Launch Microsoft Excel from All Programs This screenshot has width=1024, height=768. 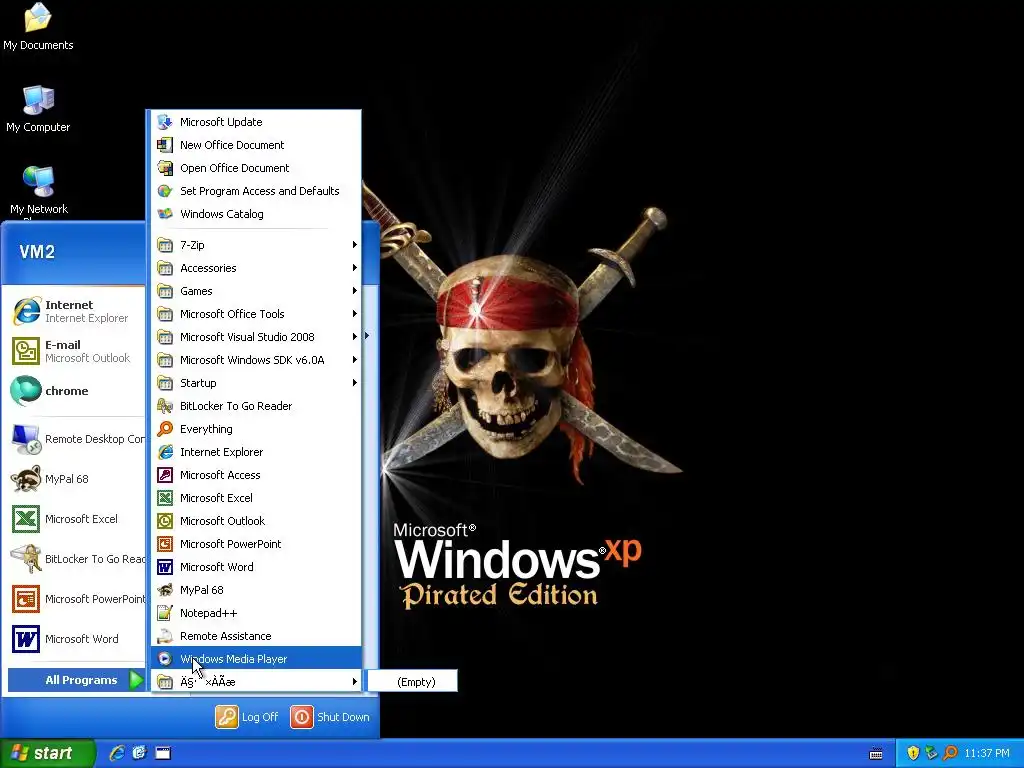pos(256,498)
